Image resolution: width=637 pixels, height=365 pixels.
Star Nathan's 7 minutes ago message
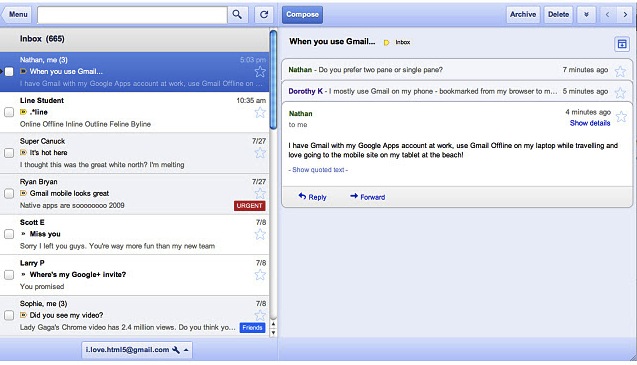[620, 72]
